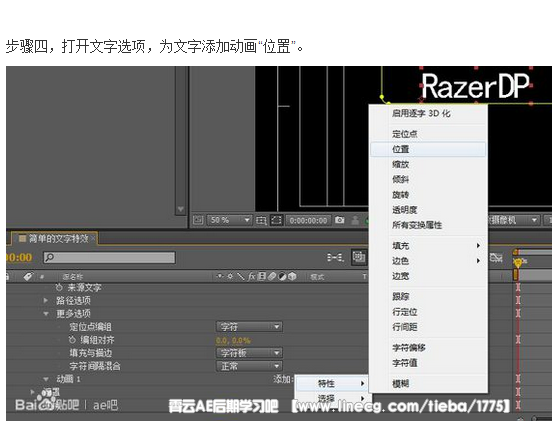Click the shy switch column icon

point(220,276)
